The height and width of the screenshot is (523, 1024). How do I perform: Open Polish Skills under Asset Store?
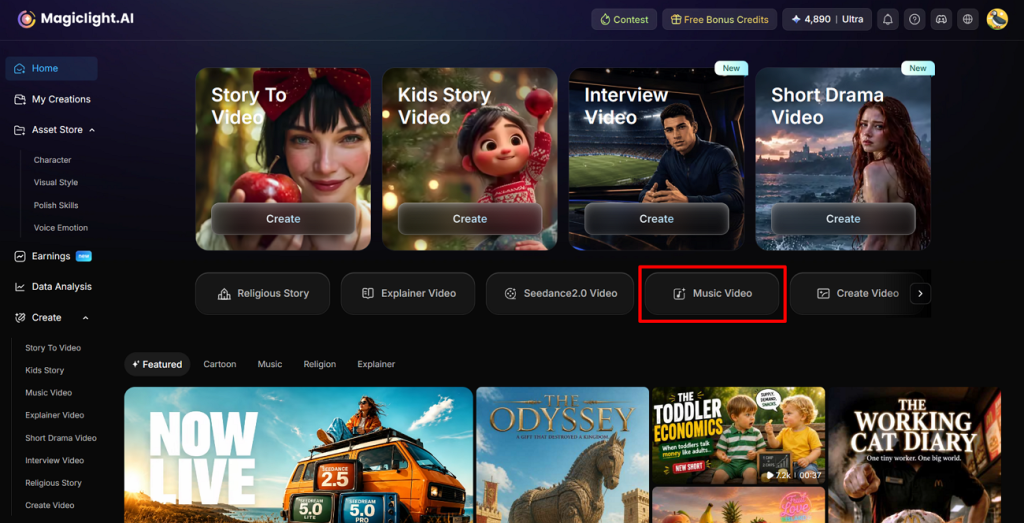56,205
